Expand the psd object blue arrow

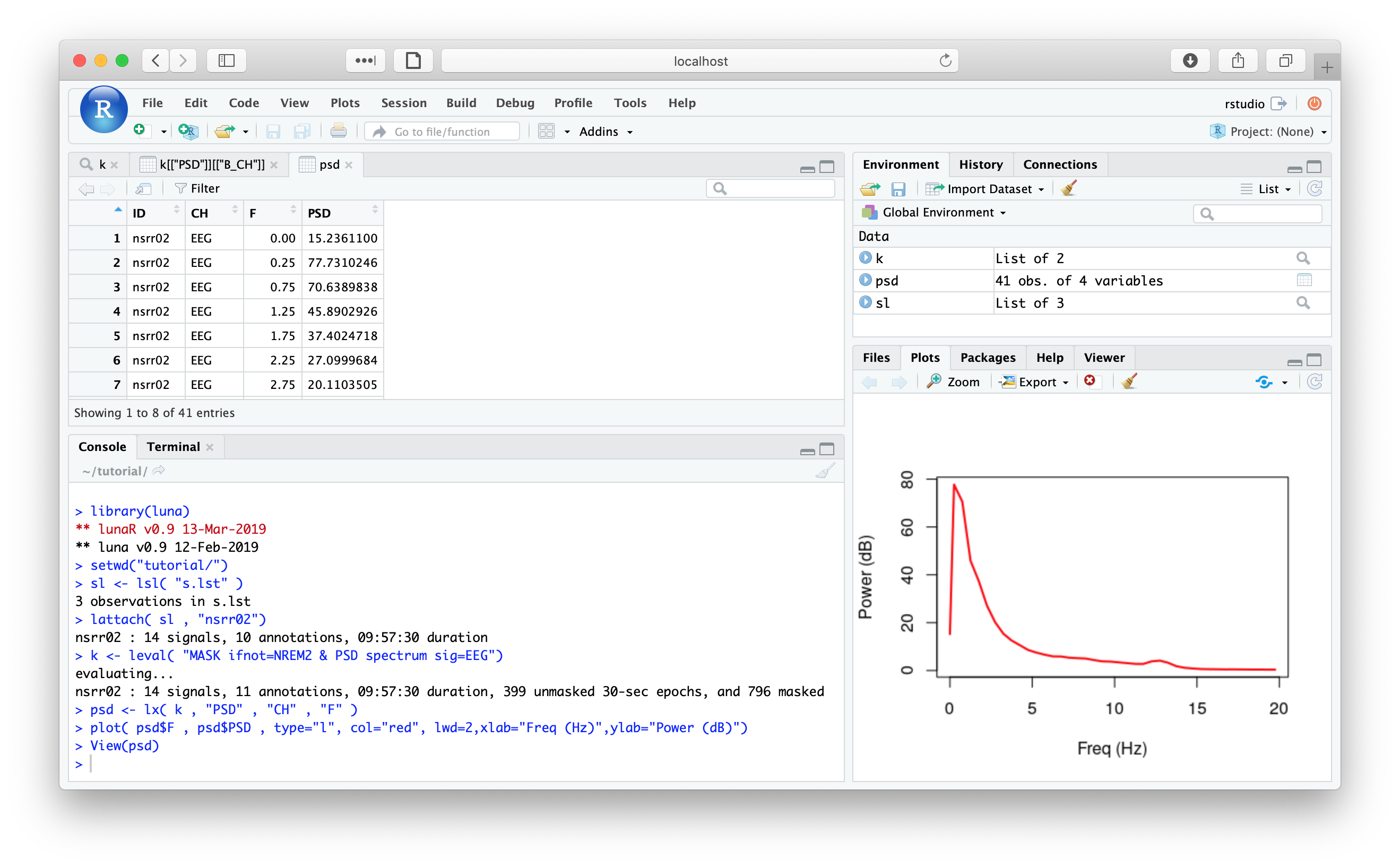[x=866, y=280]
